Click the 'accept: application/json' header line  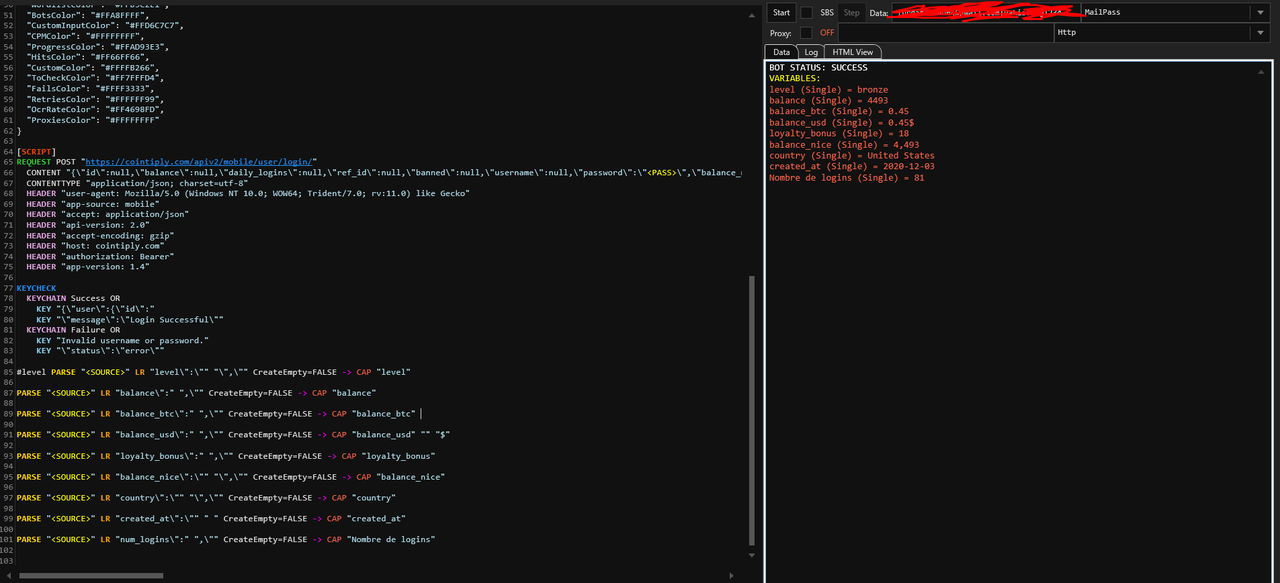(107, 214)
